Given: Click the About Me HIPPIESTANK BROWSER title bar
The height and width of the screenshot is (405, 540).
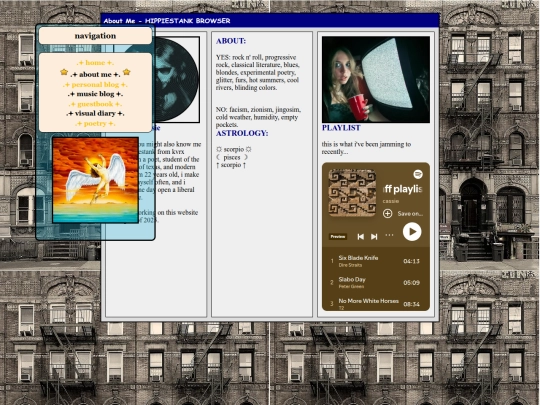Looking at the screenshot, I should click(x=270, y=21).
